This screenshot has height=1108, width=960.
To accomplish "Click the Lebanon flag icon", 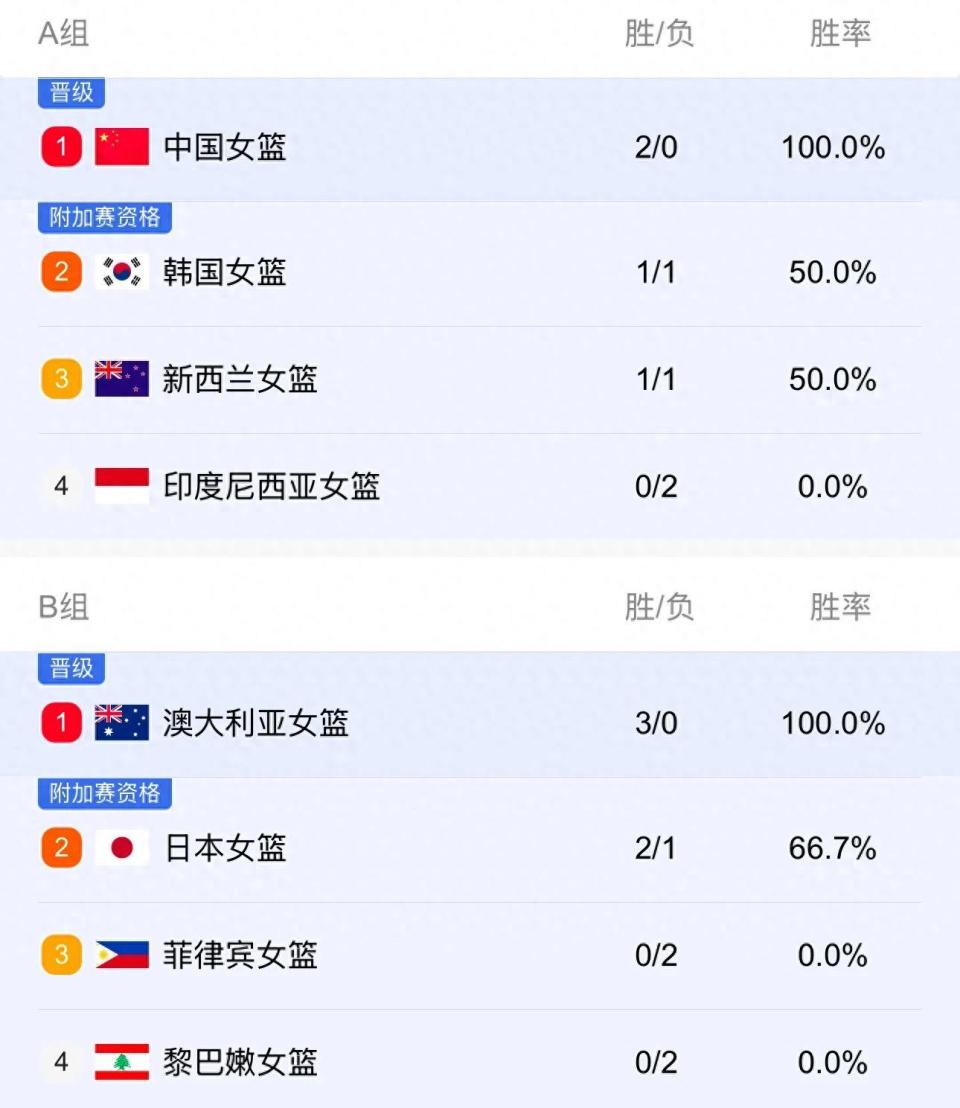I will tap(122, 1061).
